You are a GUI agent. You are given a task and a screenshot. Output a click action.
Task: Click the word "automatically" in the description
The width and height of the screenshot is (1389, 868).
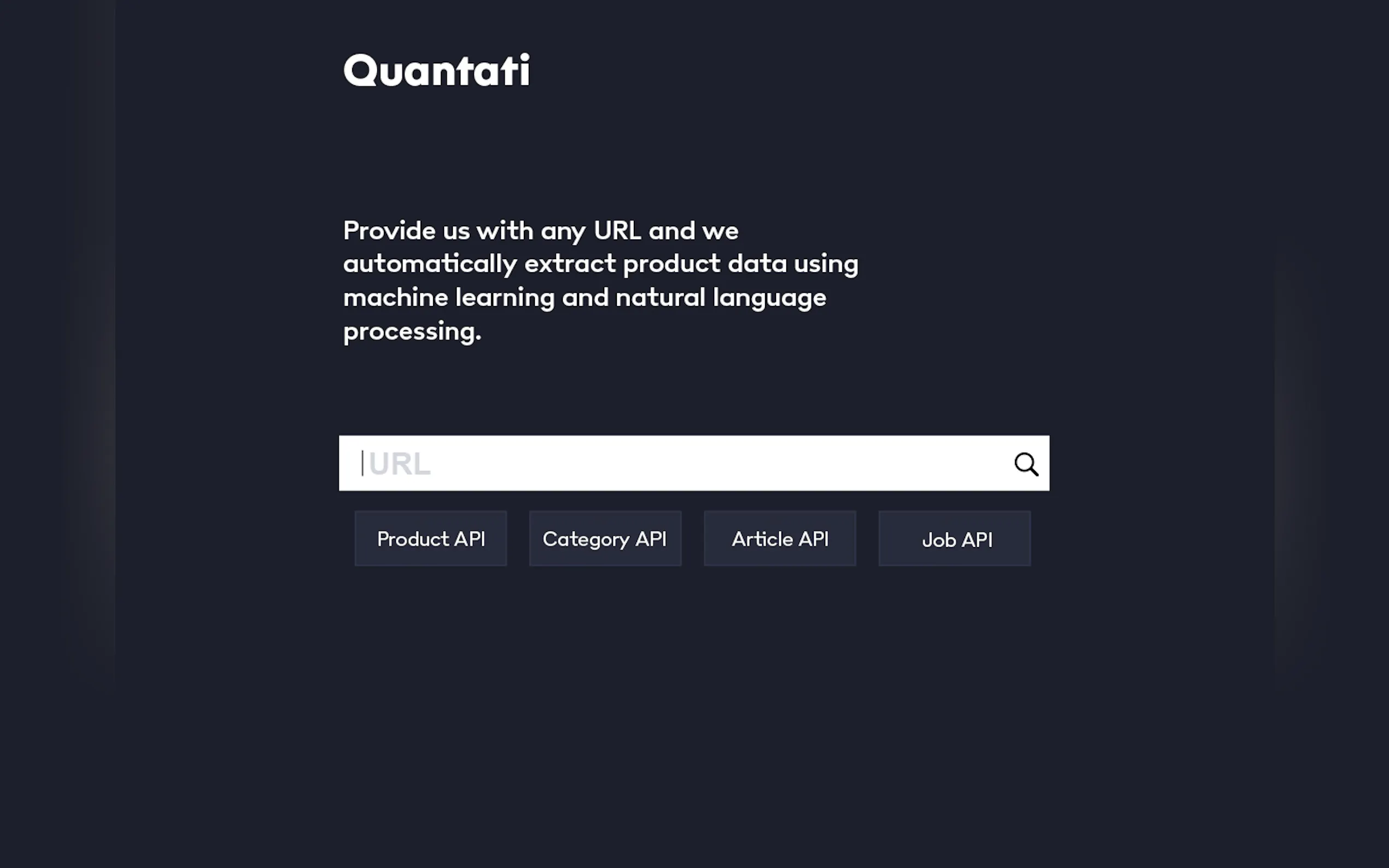click(430, 264)
